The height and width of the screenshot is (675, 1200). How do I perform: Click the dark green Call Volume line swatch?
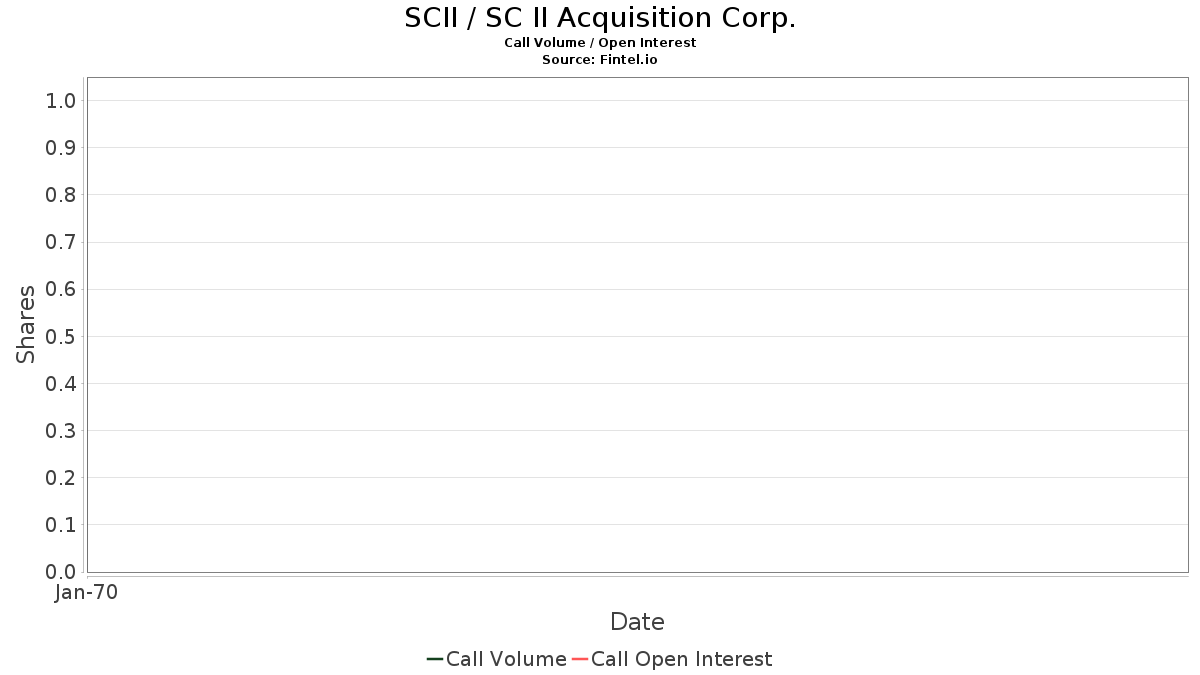coord(435,659)
